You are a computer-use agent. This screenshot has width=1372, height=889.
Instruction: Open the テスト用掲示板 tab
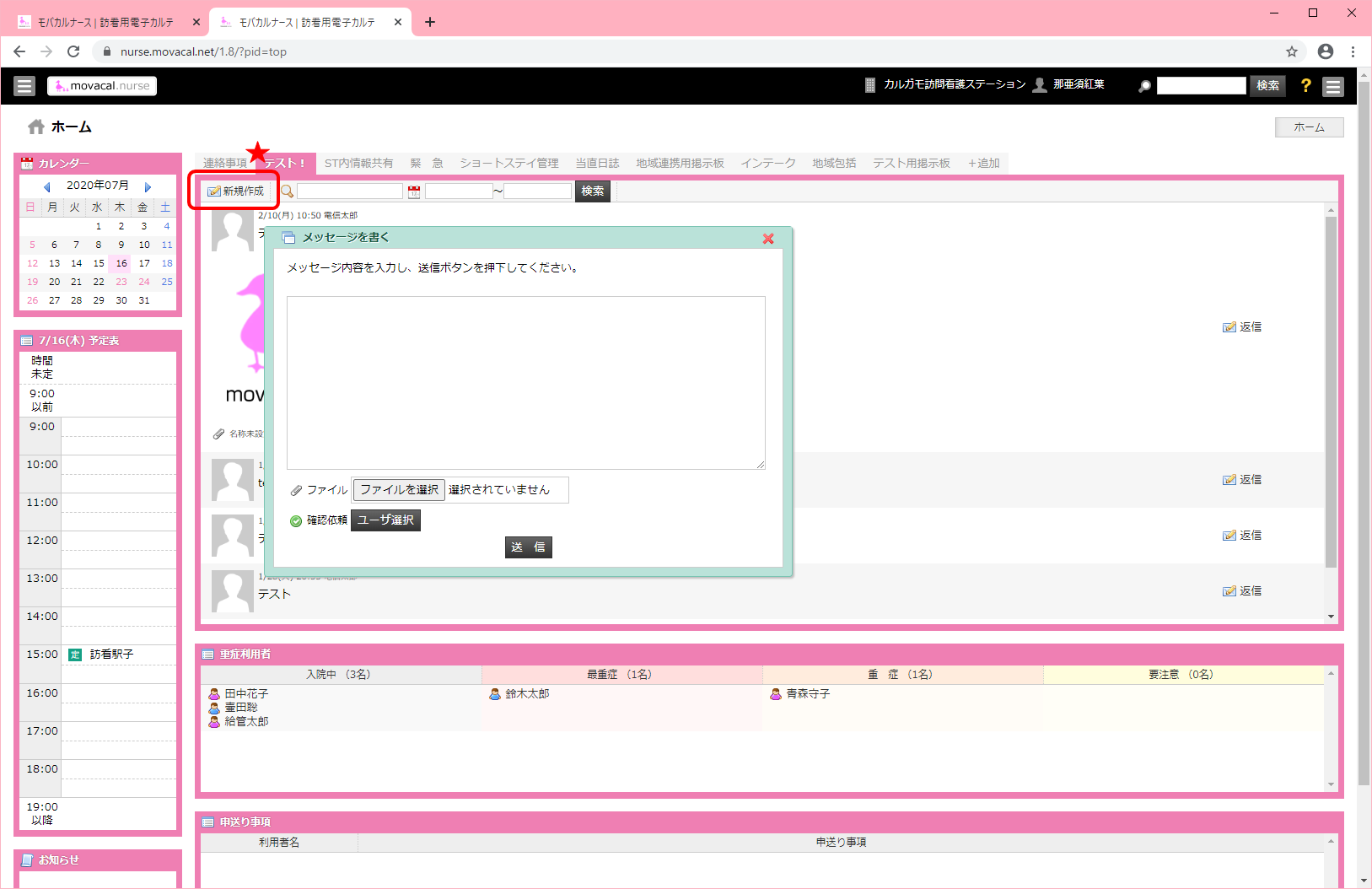pyautogui.click(x=912, y=164)
